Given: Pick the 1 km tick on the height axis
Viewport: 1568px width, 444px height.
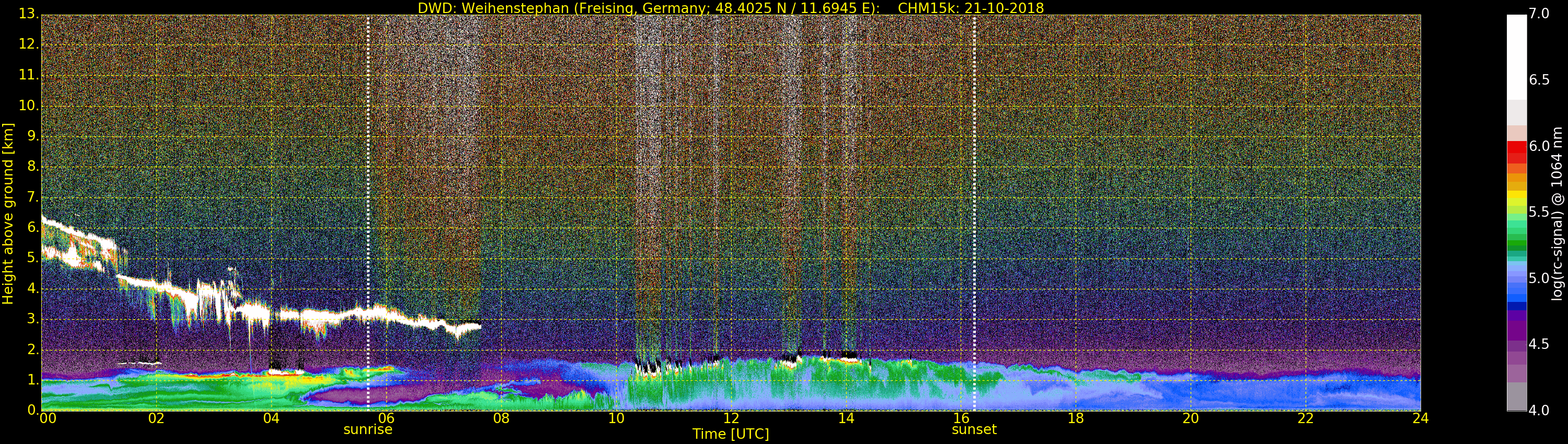Looking at the screenshot, I should pyautogui.click(x=33, y=380).
